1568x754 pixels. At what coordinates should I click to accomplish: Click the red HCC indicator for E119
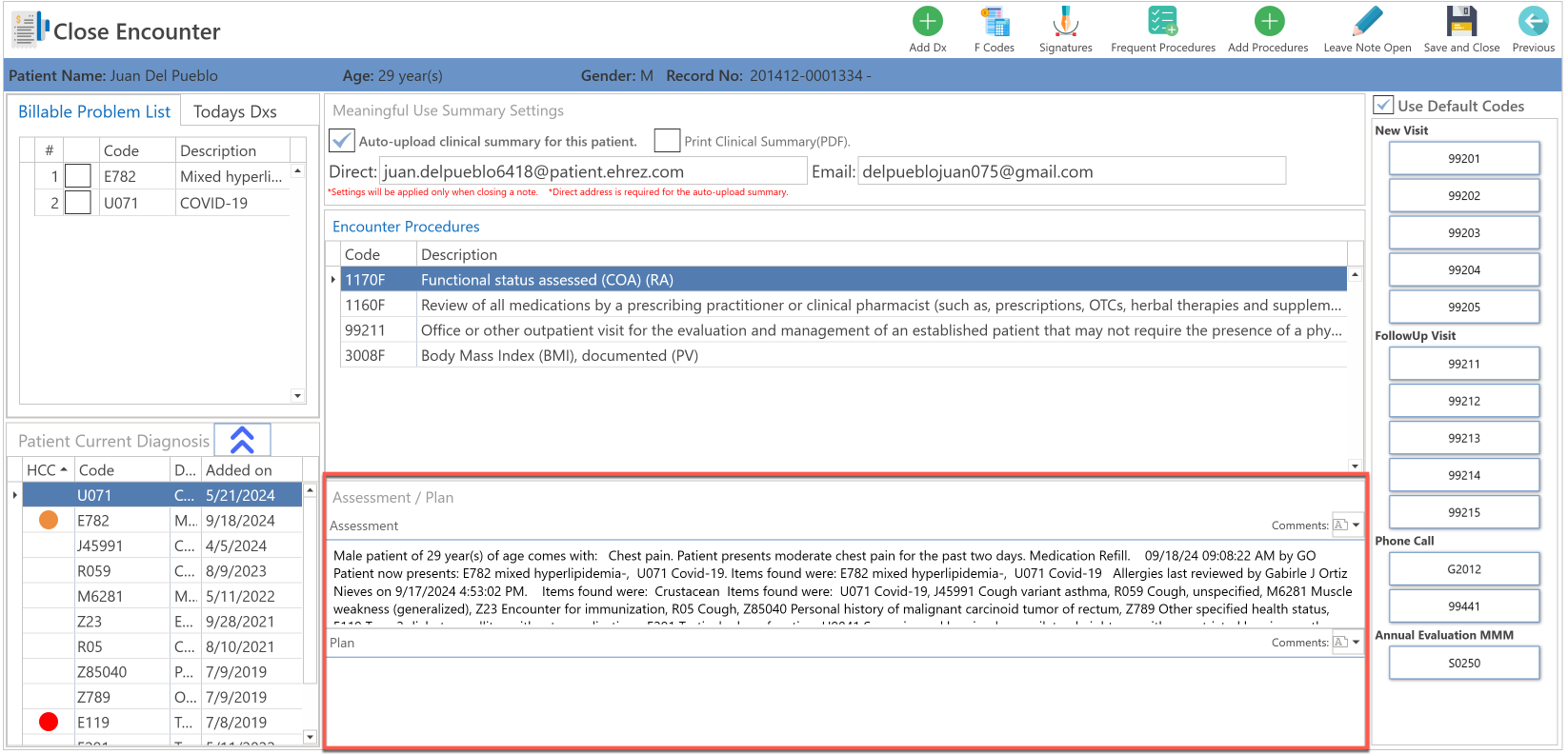pos(49,722)
